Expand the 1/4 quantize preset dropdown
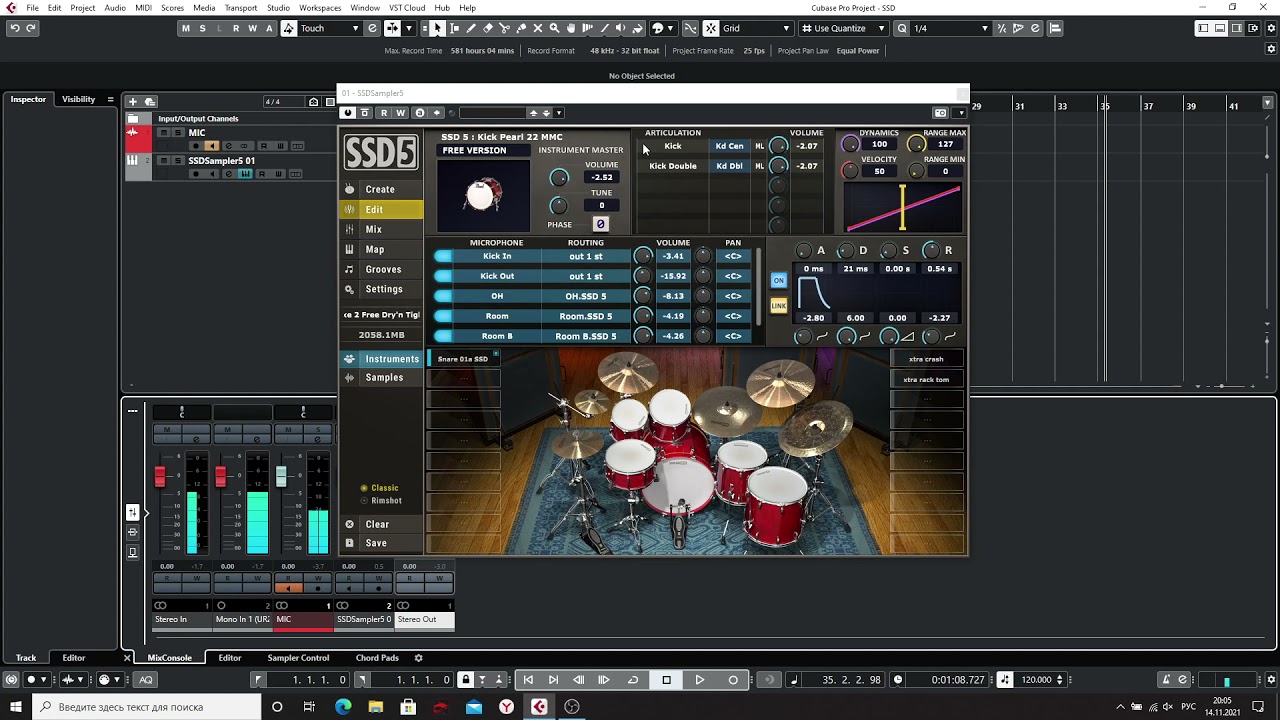This screenshot has height=720, width=1280. click(951, 28)
